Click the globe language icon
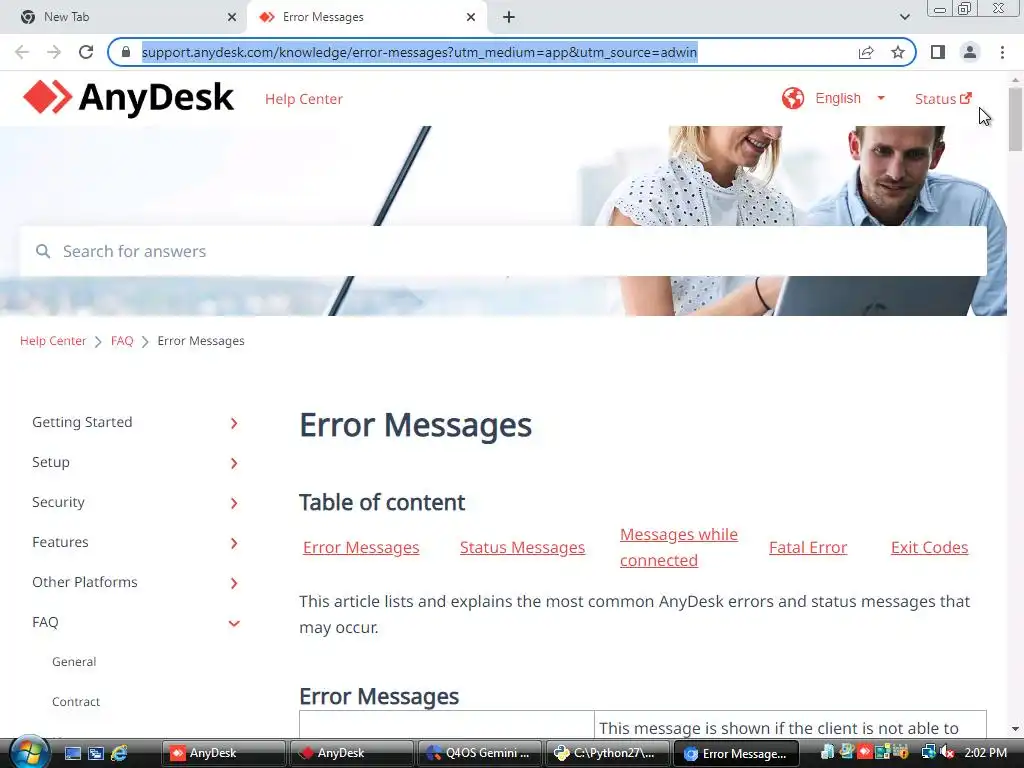This screenshot has width=1024, height=768. pos(793,99)
